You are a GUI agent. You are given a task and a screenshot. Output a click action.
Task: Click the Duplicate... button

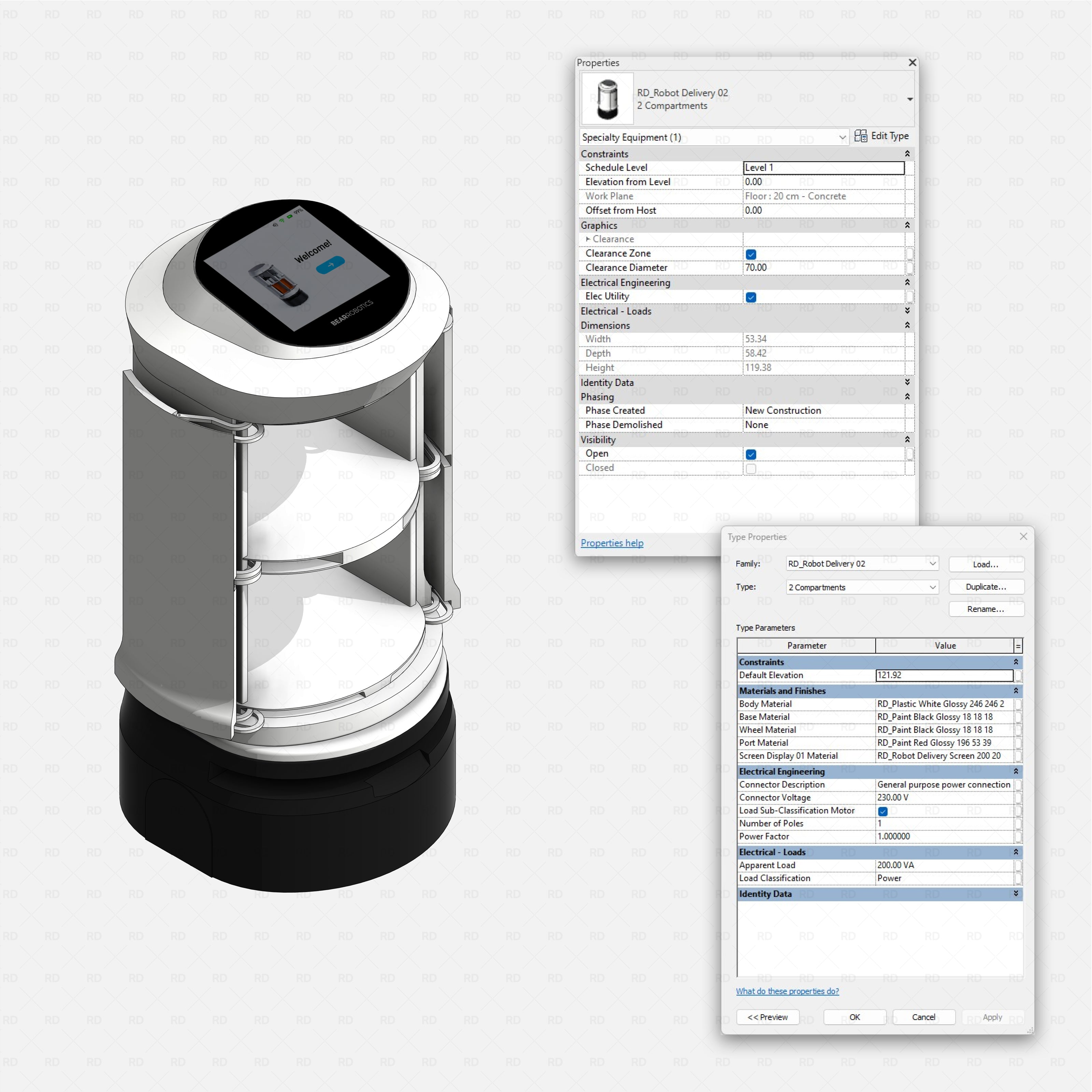(986, 587)
